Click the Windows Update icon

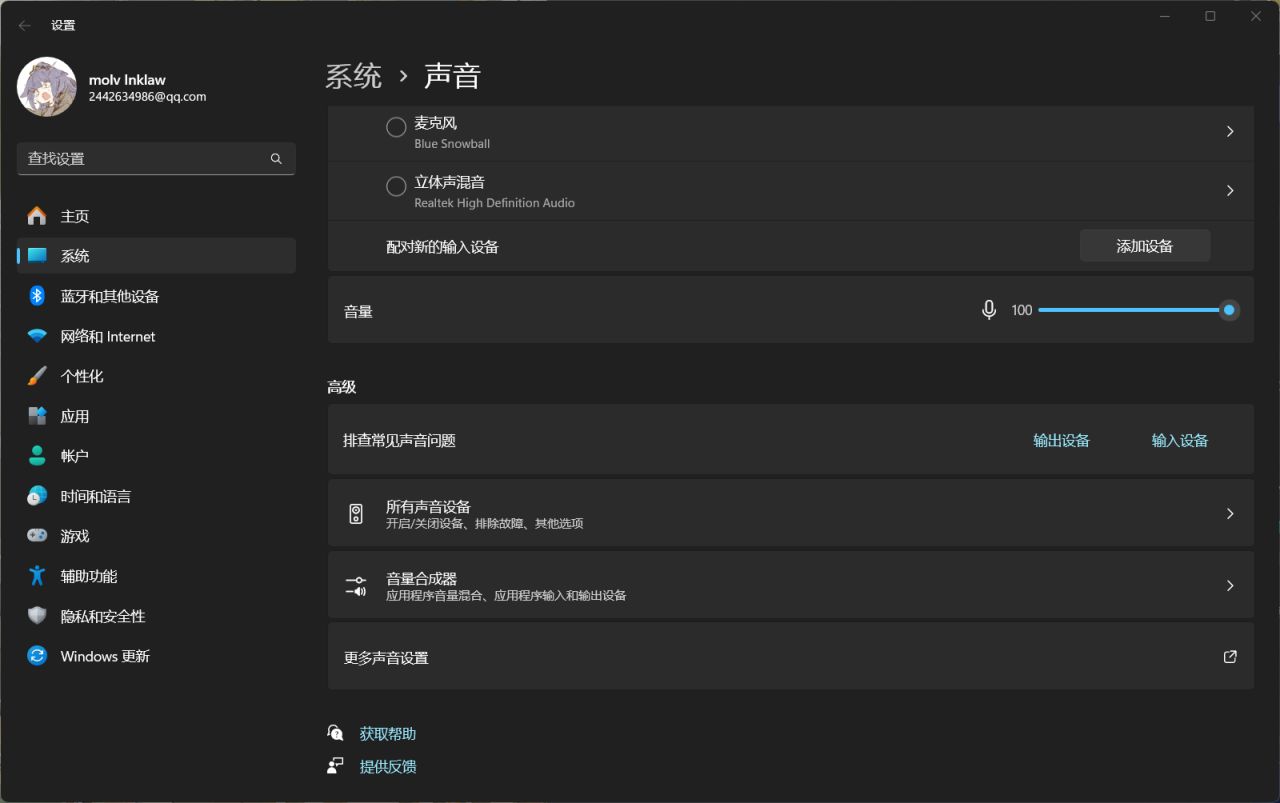[x=37, y=656]
